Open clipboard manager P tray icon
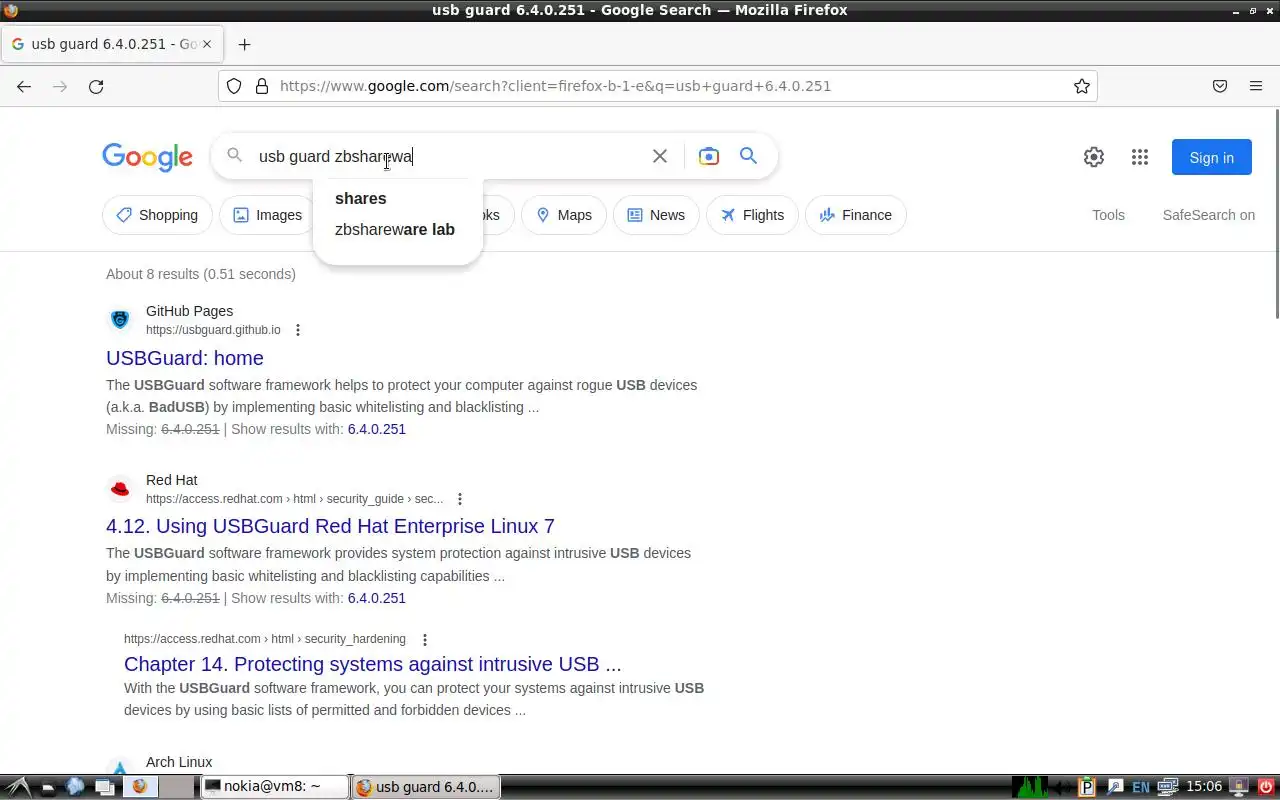Image resolution: width=1280 pixels, height=800 pixels. [x=1088, y=787]
